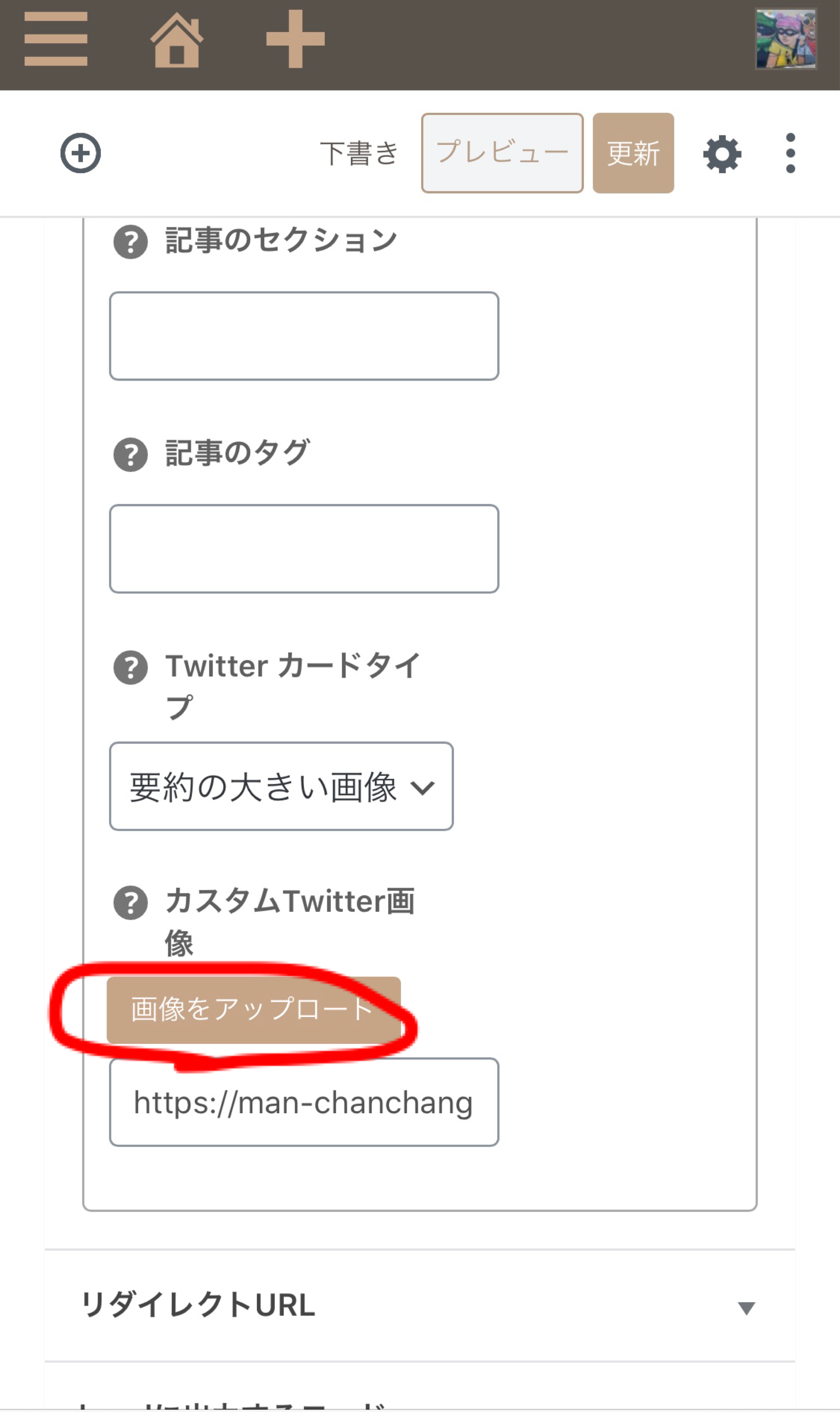Screen dimensions: 840x1412
Task: Open the hamburger menu
Action: [56, 39]
